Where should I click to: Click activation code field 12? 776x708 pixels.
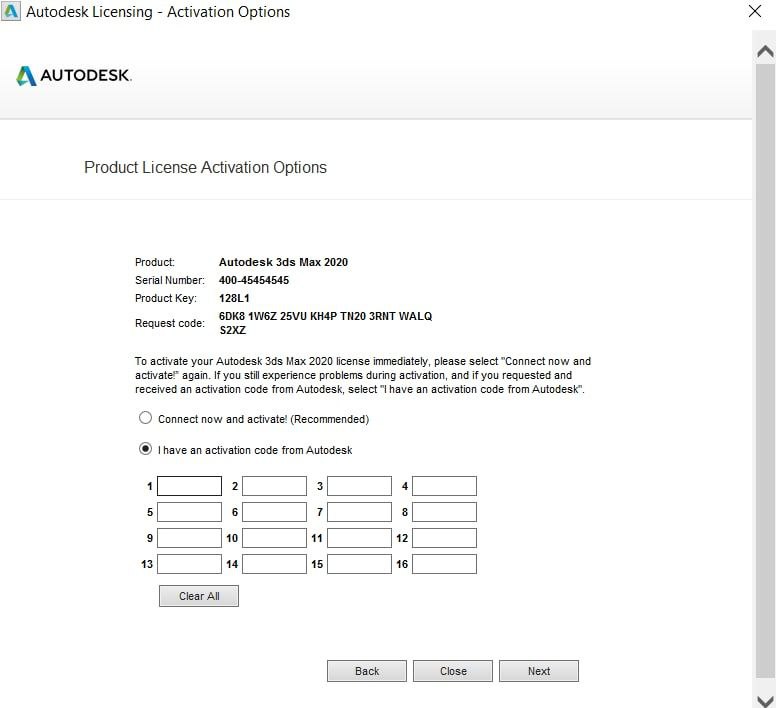[x=444, y=538]
